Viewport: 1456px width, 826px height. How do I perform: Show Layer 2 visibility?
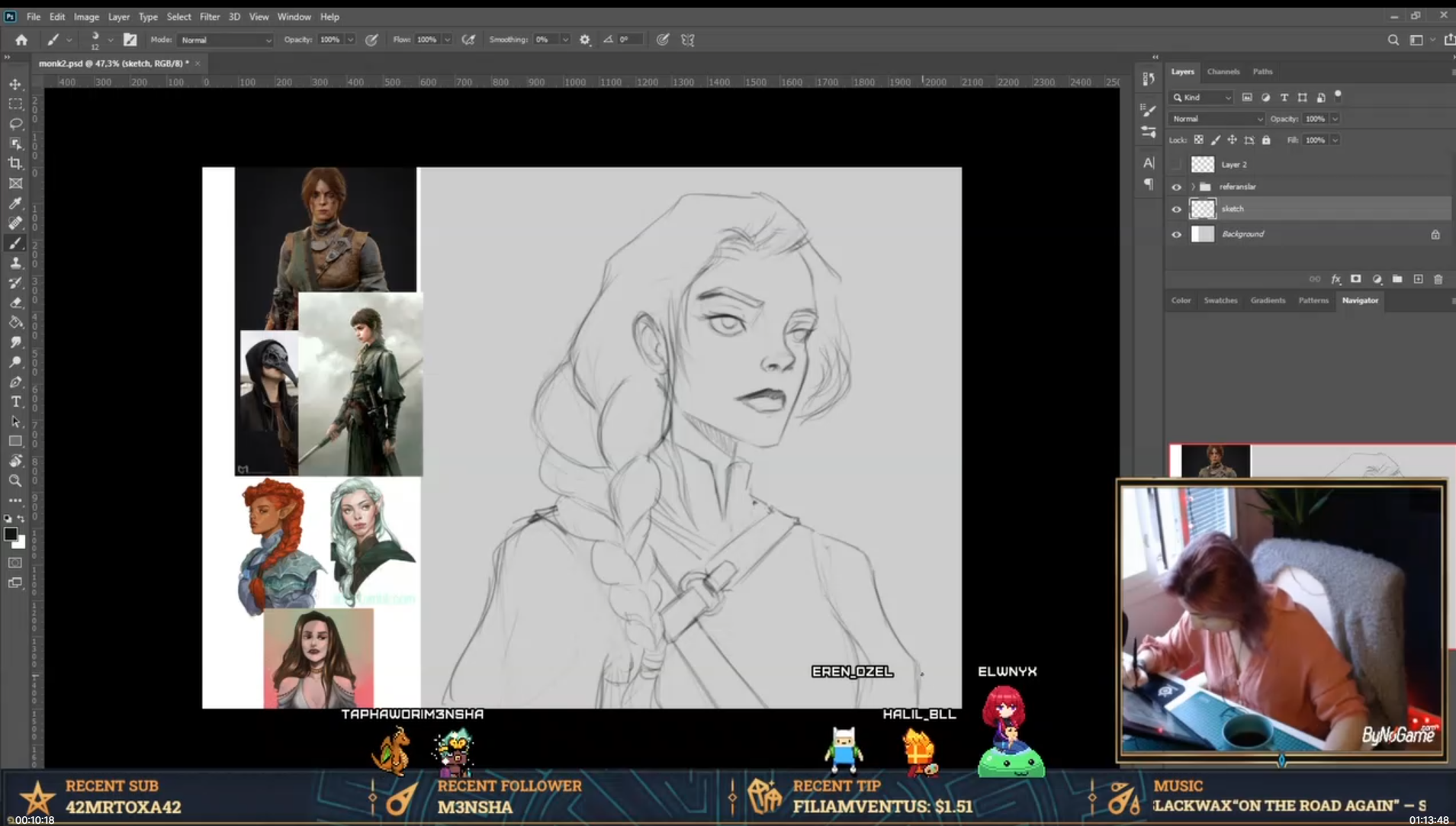coord(1176,164)
